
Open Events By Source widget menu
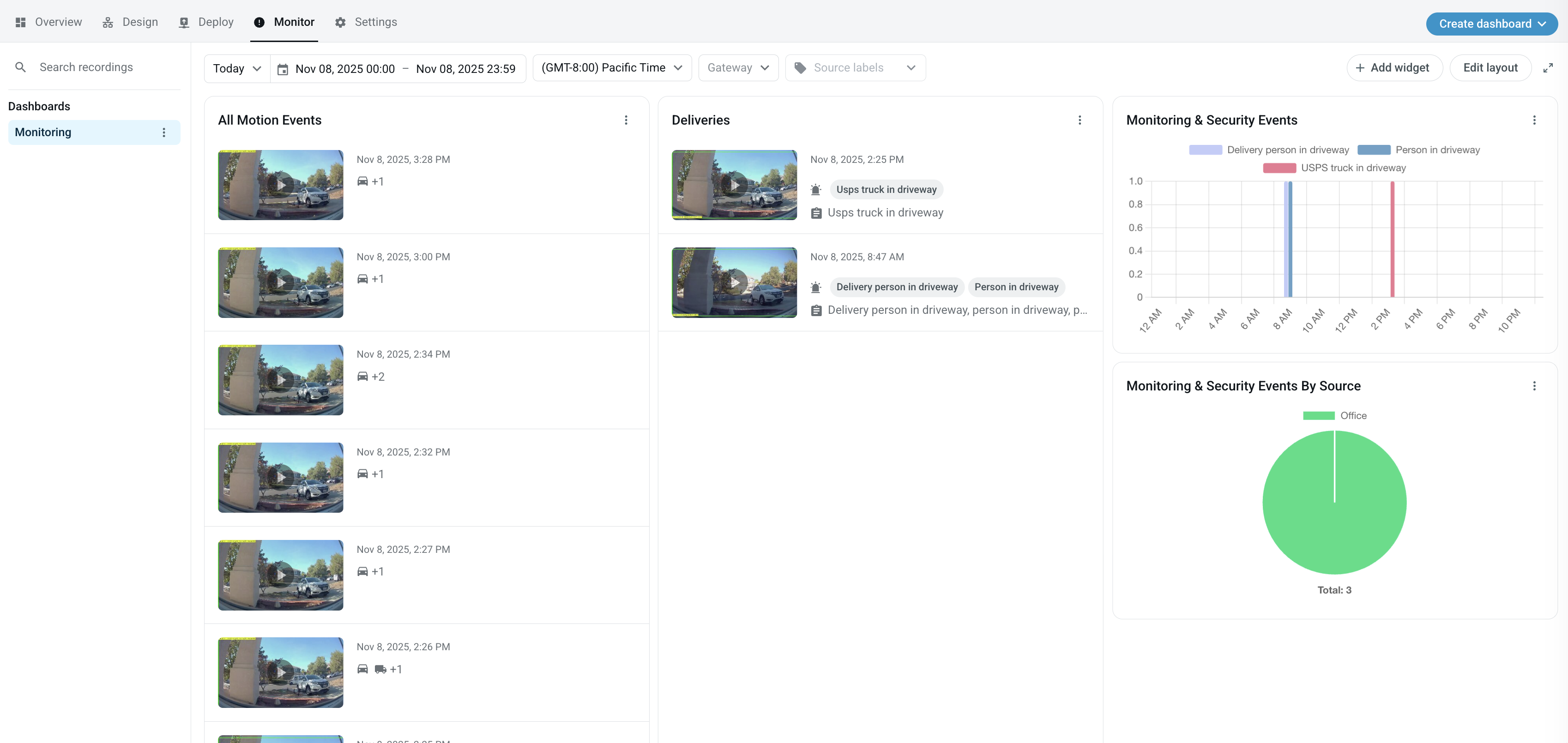pos(1534,386)
